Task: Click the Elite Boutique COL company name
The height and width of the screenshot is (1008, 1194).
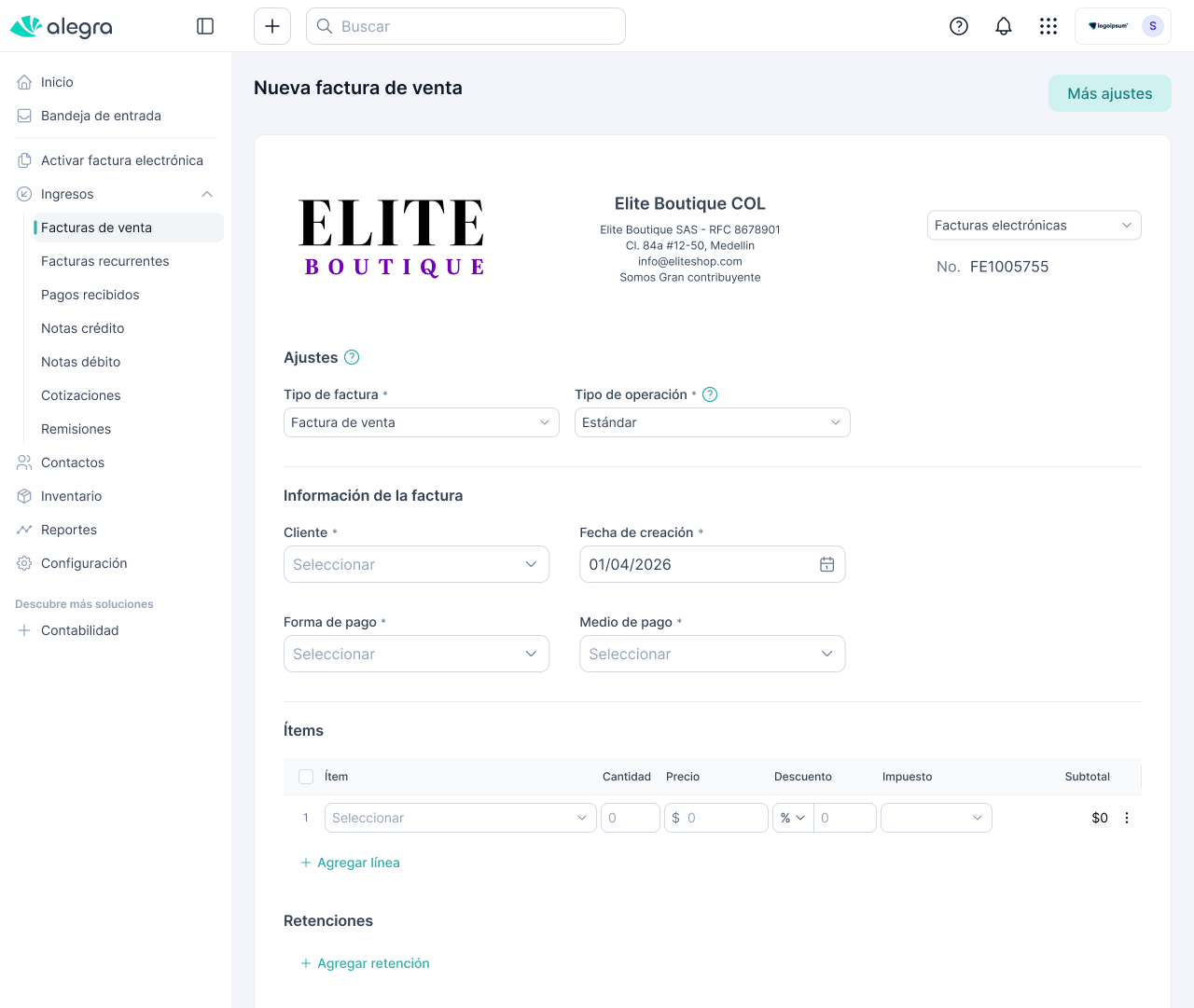Action: [x=690, y=203]
